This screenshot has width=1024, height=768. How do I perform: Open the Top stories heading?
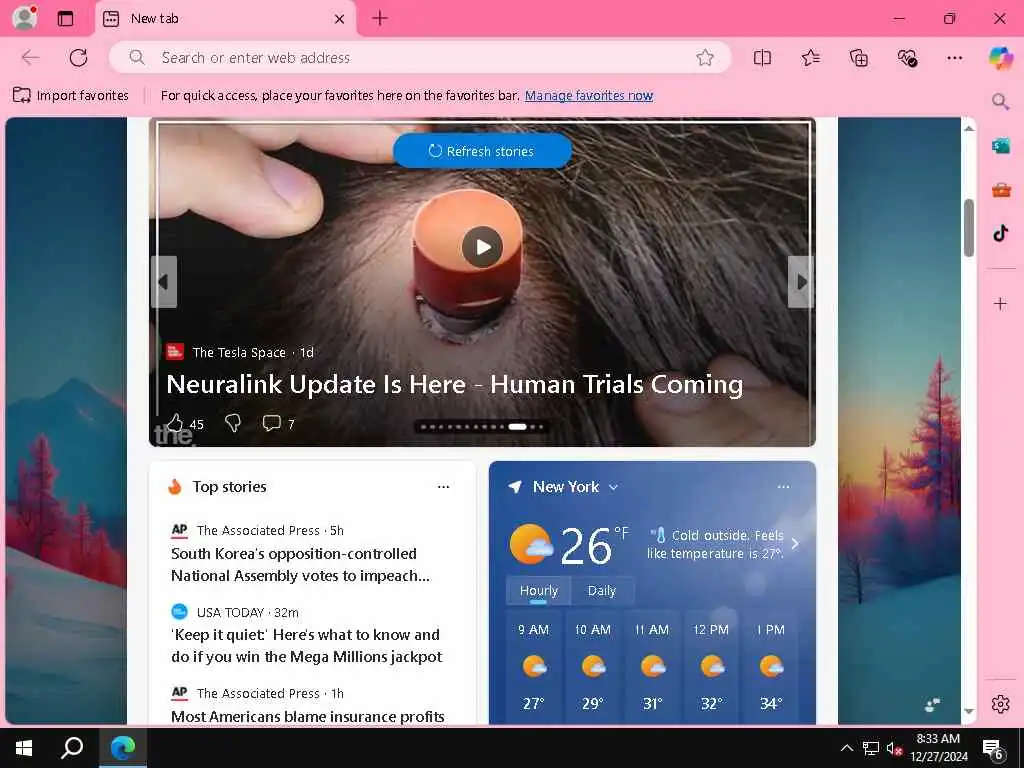coord(229,487)
